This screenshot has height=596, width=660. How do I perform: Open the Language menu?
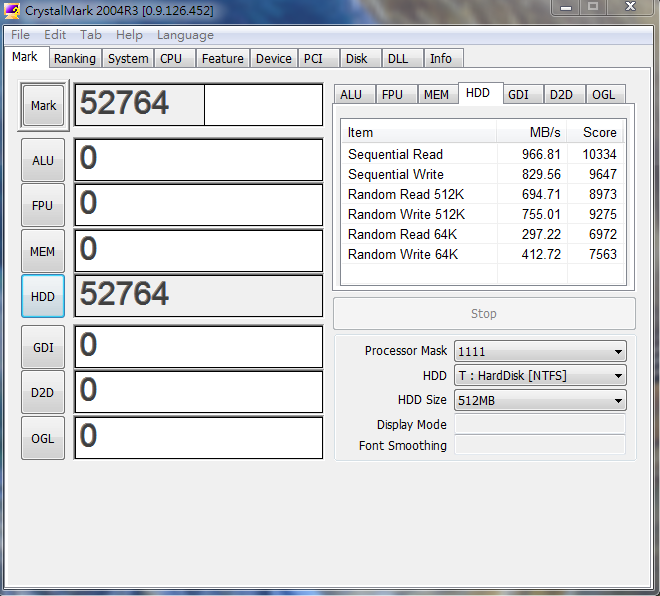click(x=185, y=35)
